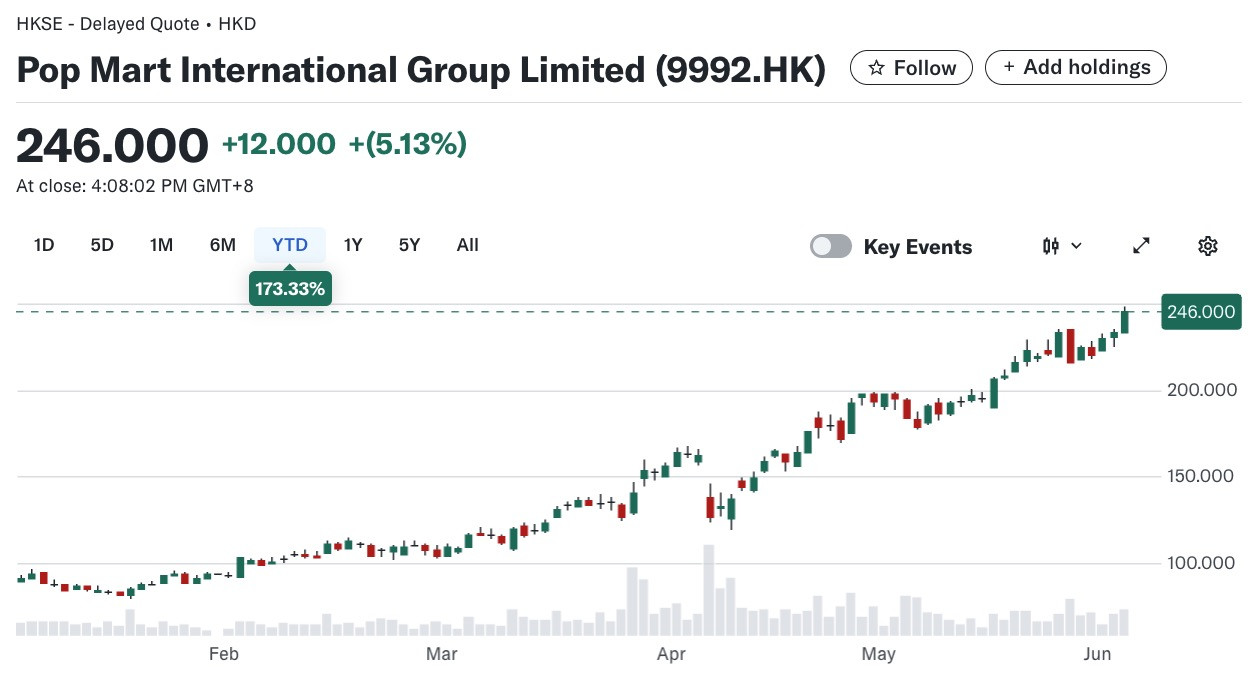This screenshot has width=1257, height=682.
Task: Click the HKSE Delayed Quote text
Action: click(x=136, y=23)
